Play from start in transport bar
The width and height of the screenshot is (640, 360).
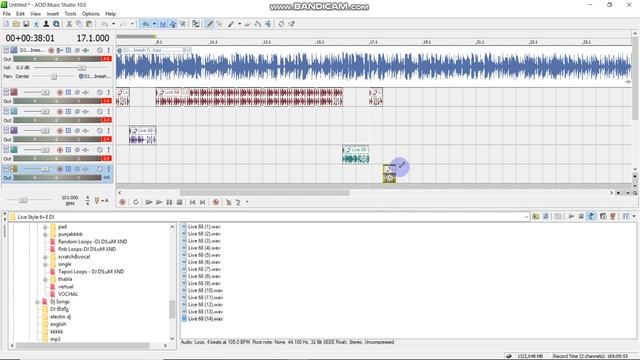coord(149,202)
